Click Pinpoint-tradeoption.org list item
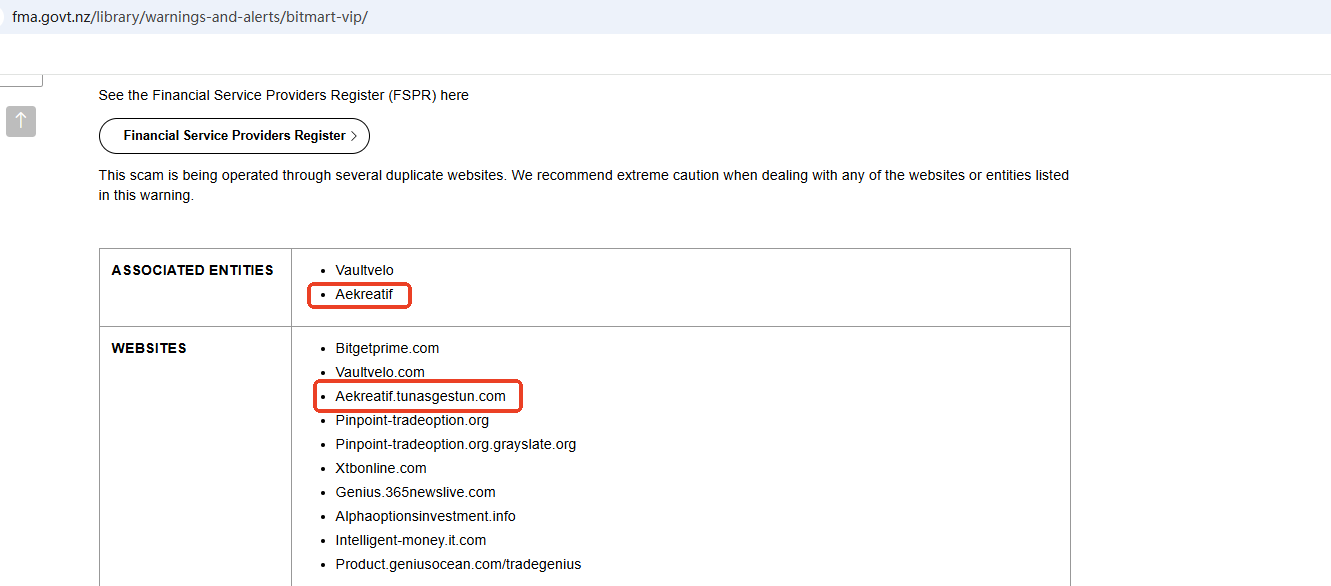Image resolution: width=1331 pixels, height=586 pixels. tap(412, 420)
